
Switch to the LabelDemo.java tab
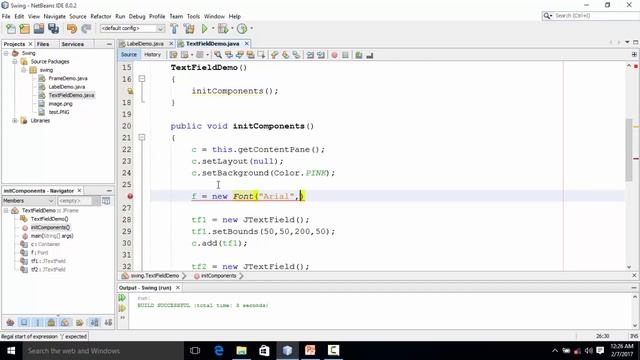coord(145,44)
